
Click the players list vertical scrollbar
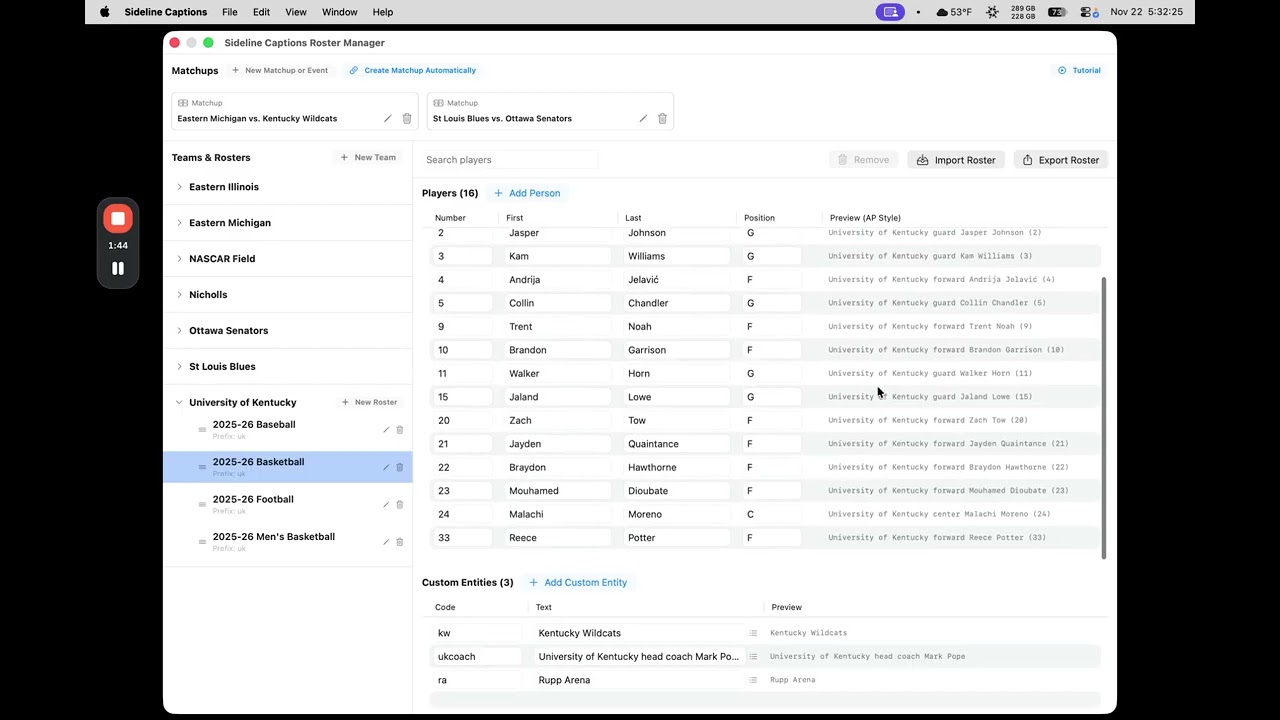[x=1104, y=418]
